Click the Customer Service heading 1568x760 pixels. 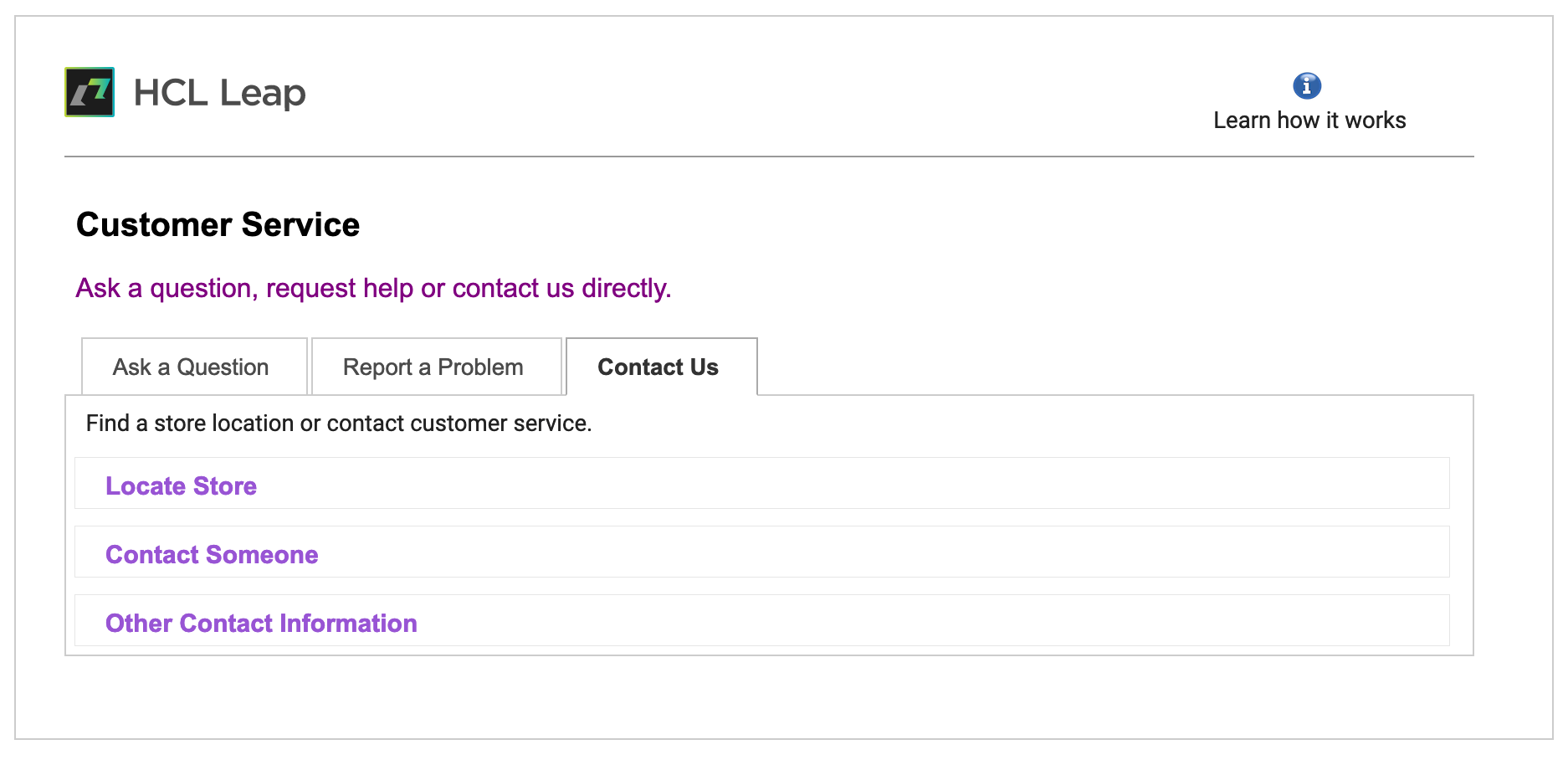(218, 225)
